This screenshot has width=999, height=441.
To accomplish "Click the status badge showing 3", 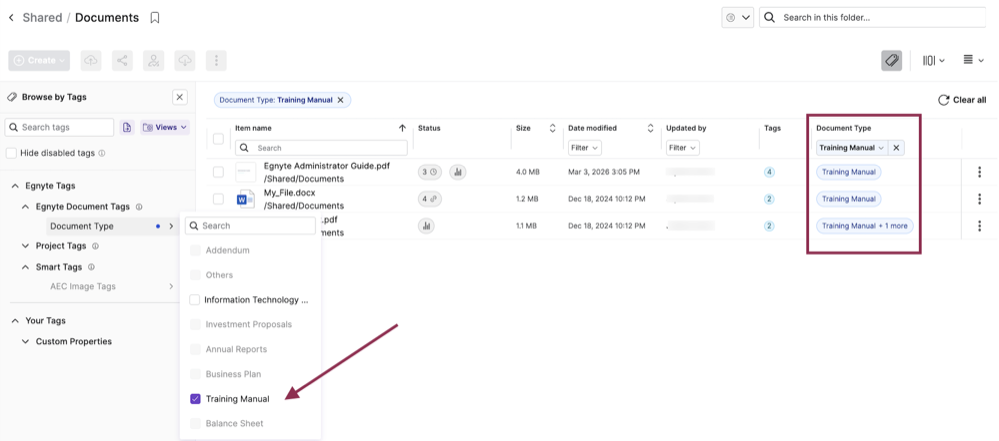I will point(430,171).
